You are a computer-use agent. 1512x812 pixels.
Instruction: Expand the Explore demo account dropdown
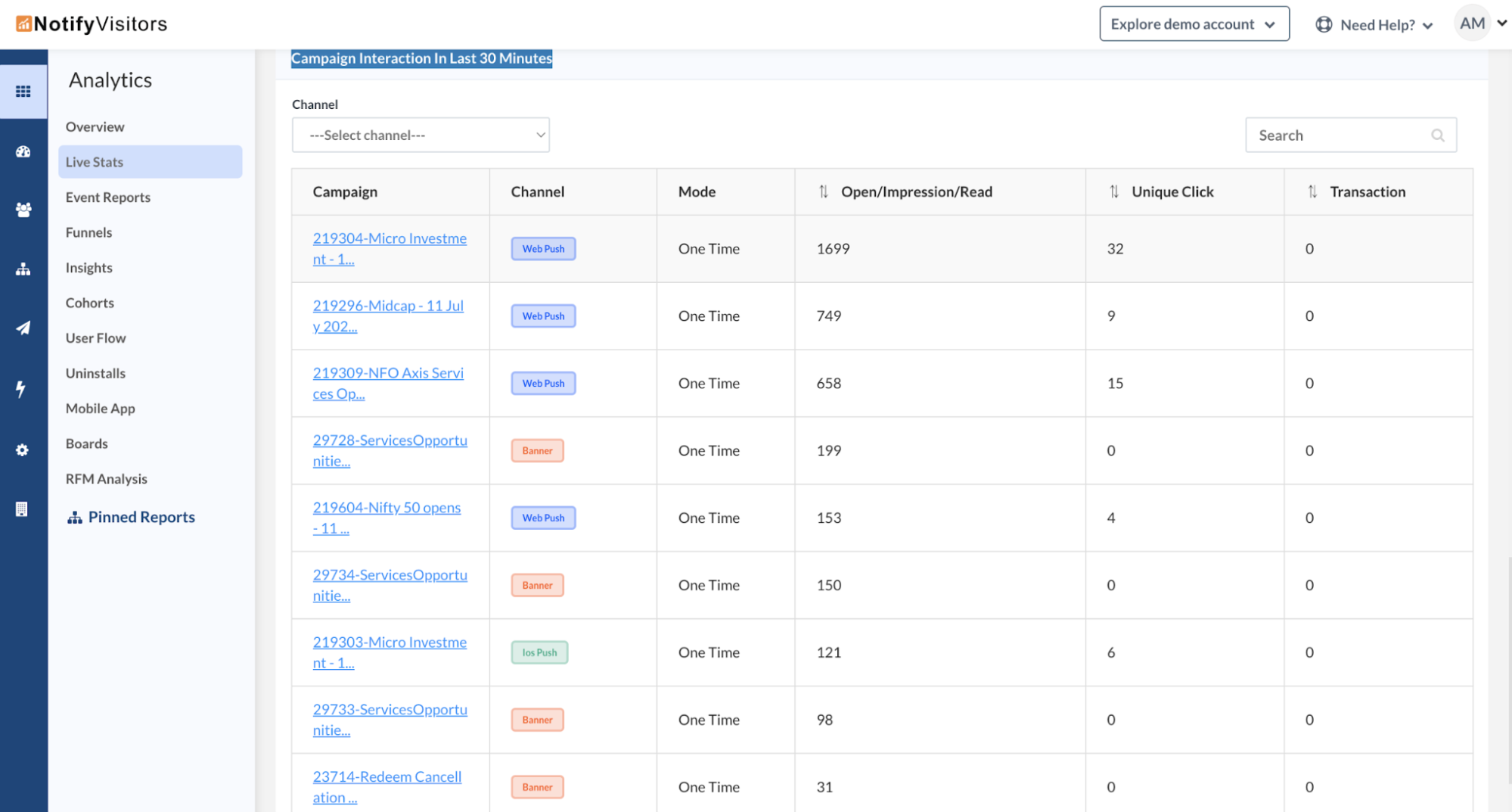[1194, 24]
